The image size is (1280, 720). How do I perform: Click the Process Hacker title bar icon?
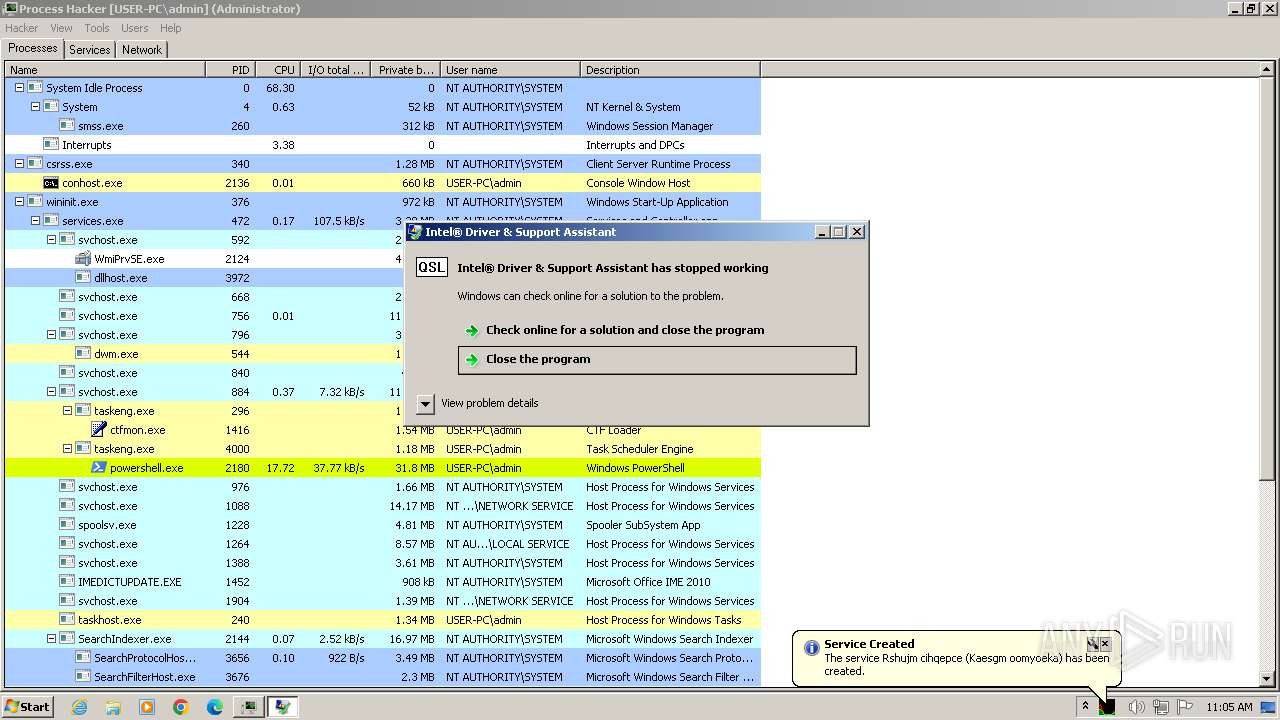pyautogui.click(x=10, y=9)
